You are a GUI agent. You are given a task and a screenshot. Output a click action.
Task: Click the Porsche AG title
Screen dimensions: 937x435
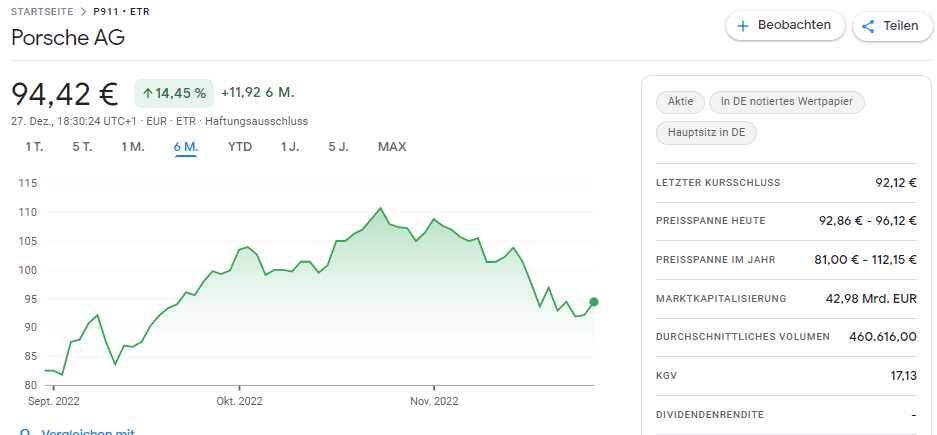click(68, 38)
